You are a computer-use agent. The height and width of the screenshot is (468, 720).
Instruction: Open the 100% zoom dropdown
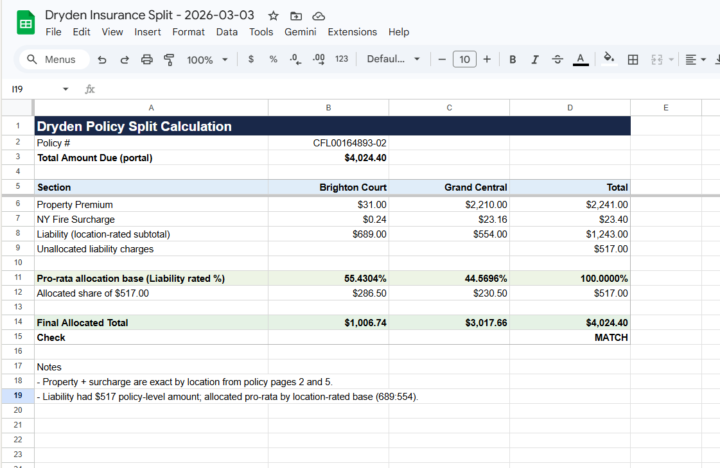point(207,60)
